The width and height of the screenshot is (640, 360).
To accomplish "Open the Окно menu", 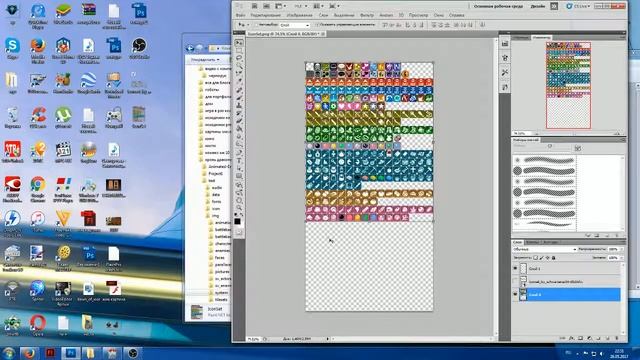I will 439,15.
